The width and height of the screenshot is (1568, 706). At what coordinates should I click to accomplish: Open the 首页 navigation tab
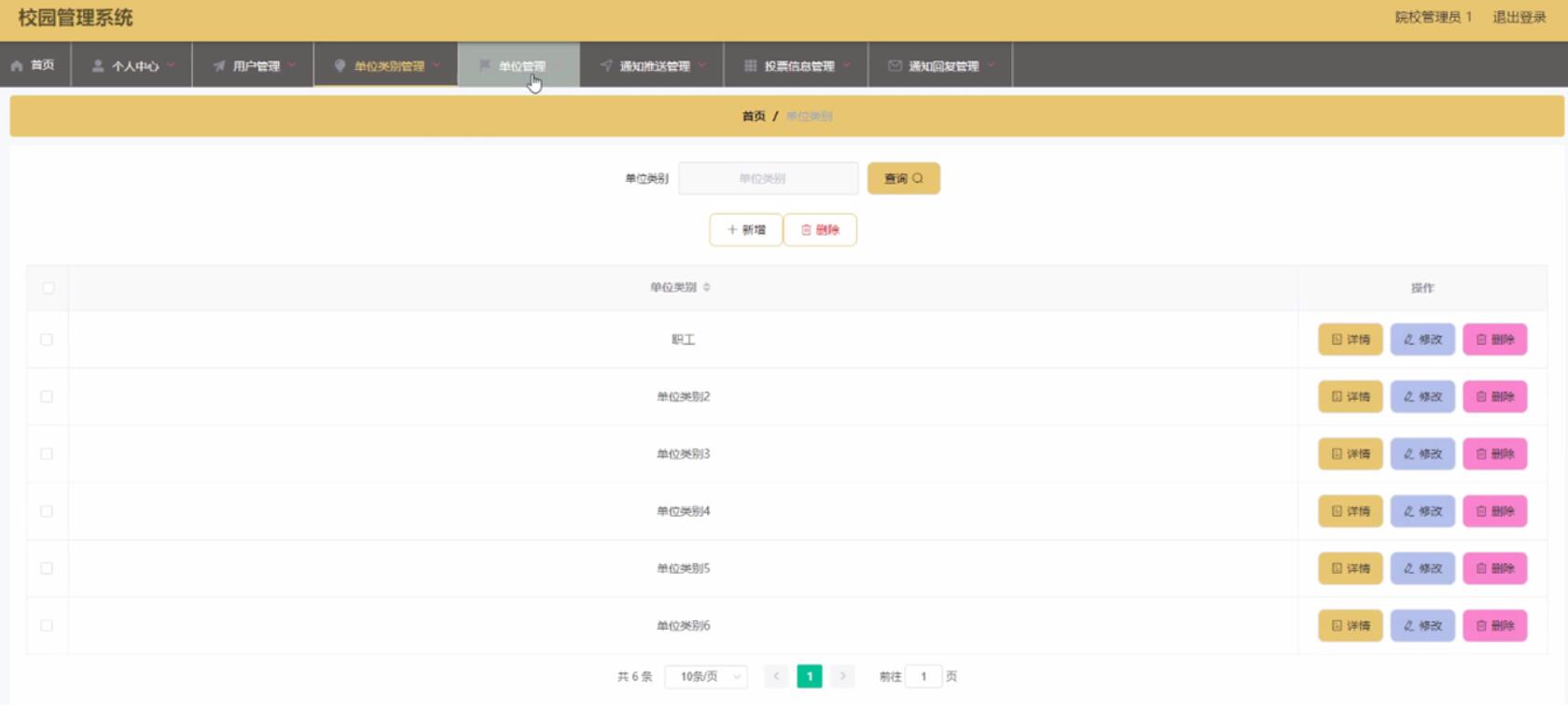tap(35, 65)
